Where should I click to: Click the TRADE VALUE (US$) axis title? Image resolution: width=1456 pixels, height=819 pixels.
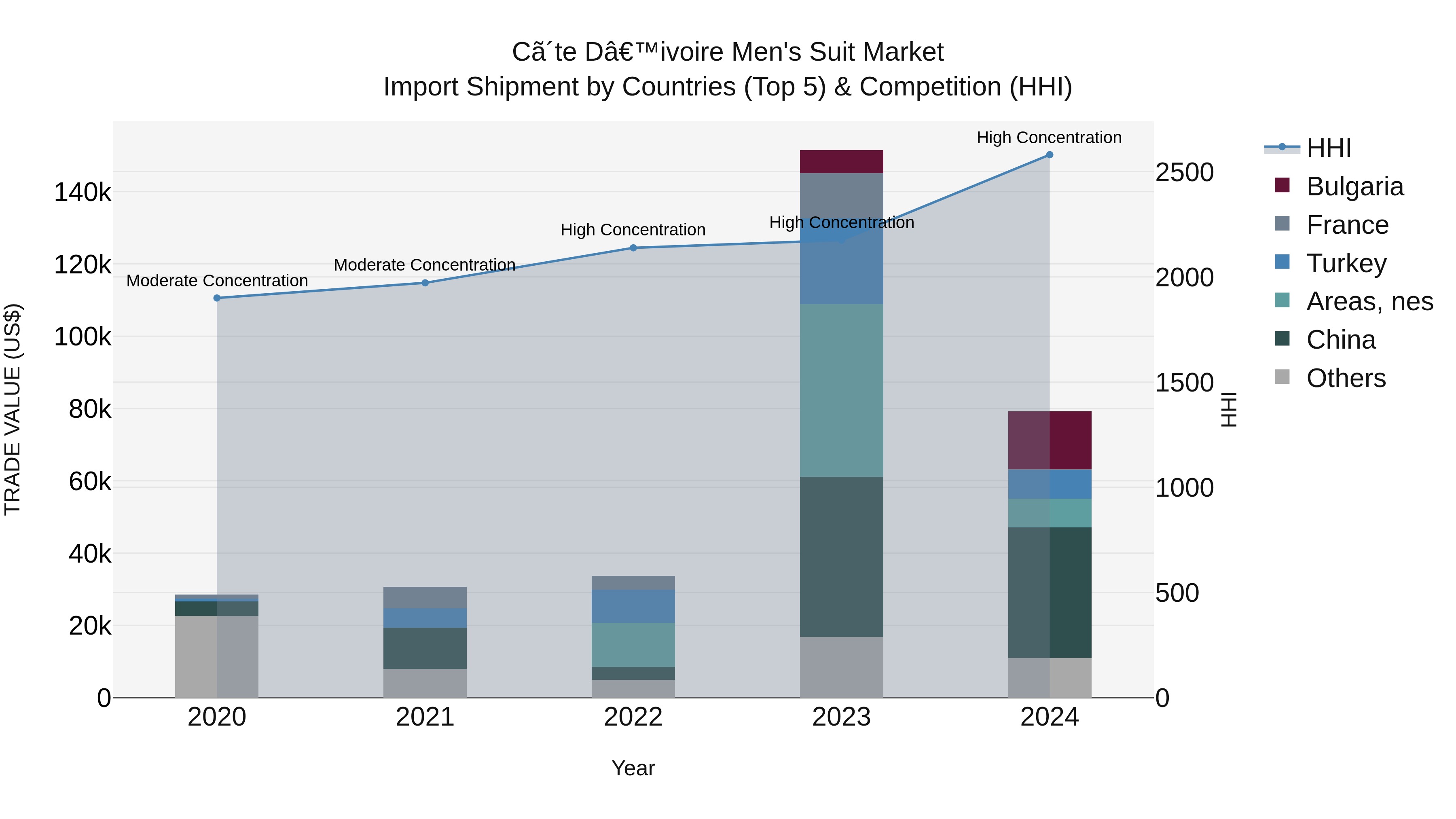[x=13, y=409]
